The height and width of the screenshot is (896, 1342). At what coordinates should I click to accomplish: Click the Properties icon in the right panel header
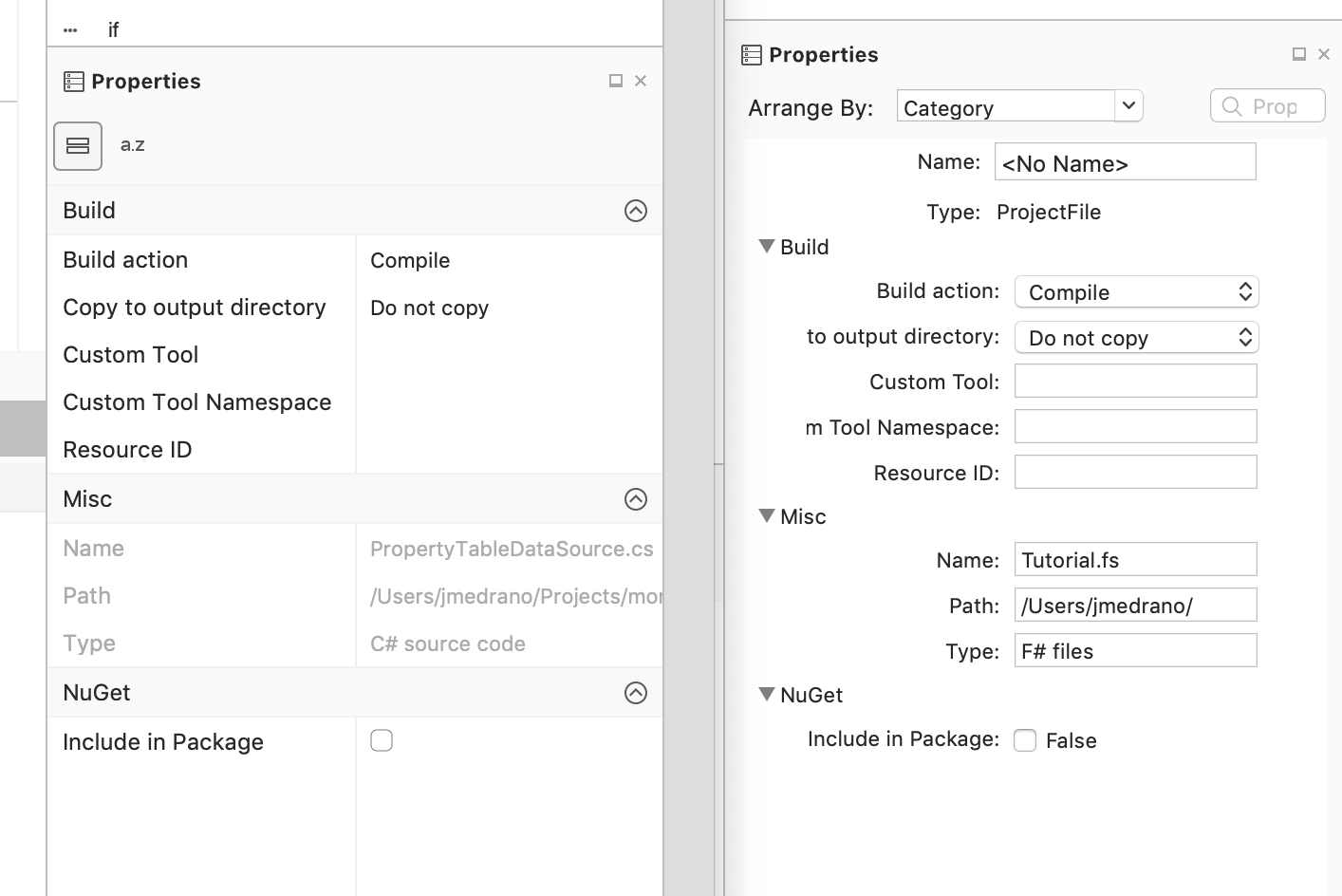pos(752,54)
